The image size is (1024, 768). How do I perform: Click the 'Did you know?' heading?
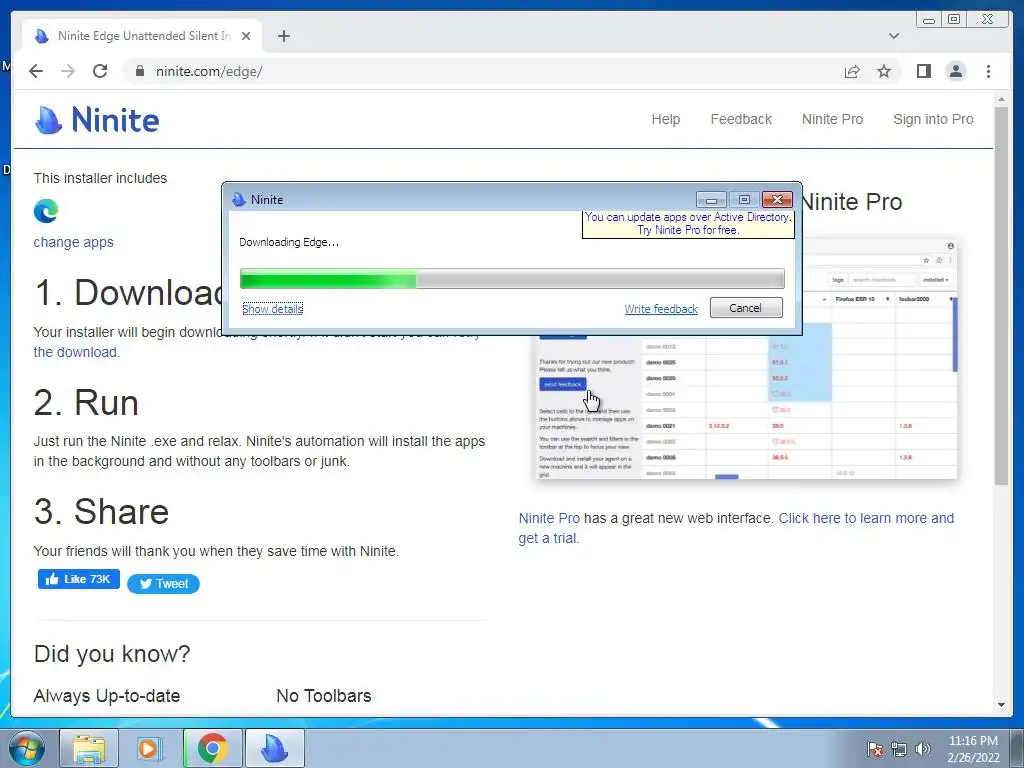[x=112, y=654]
